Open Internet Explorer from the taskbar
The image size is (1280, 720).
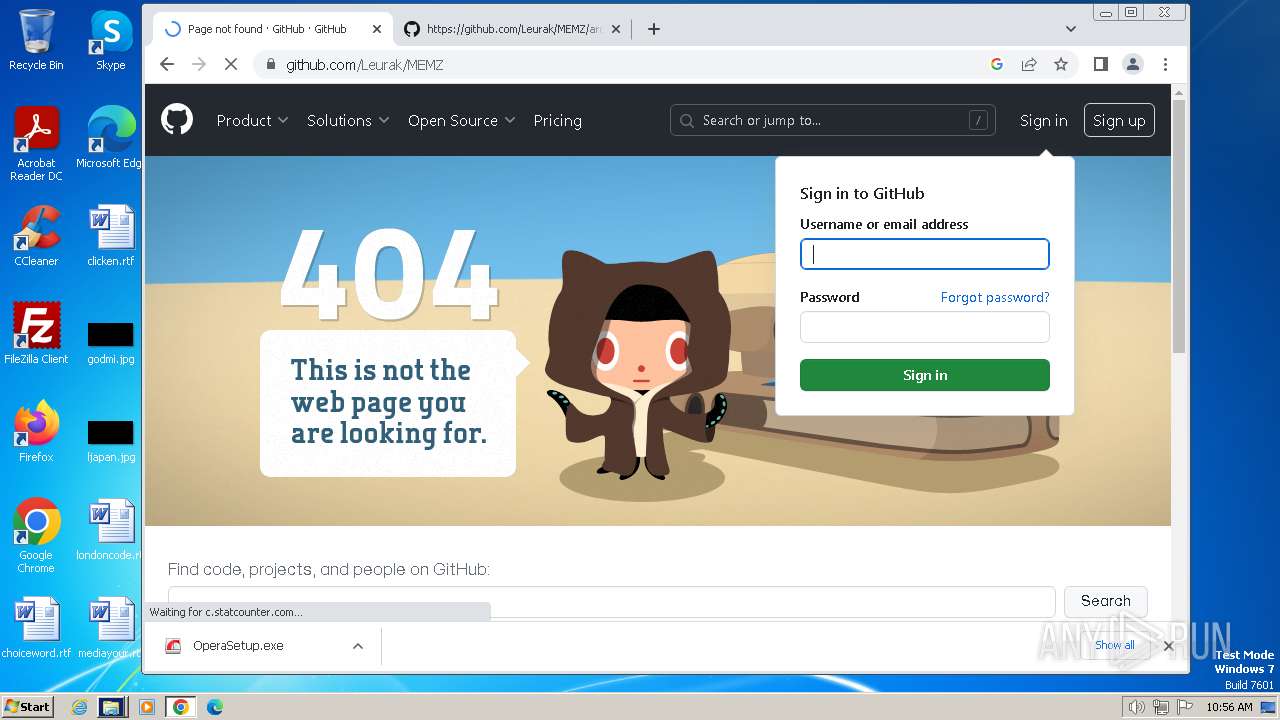coord(80,707)
